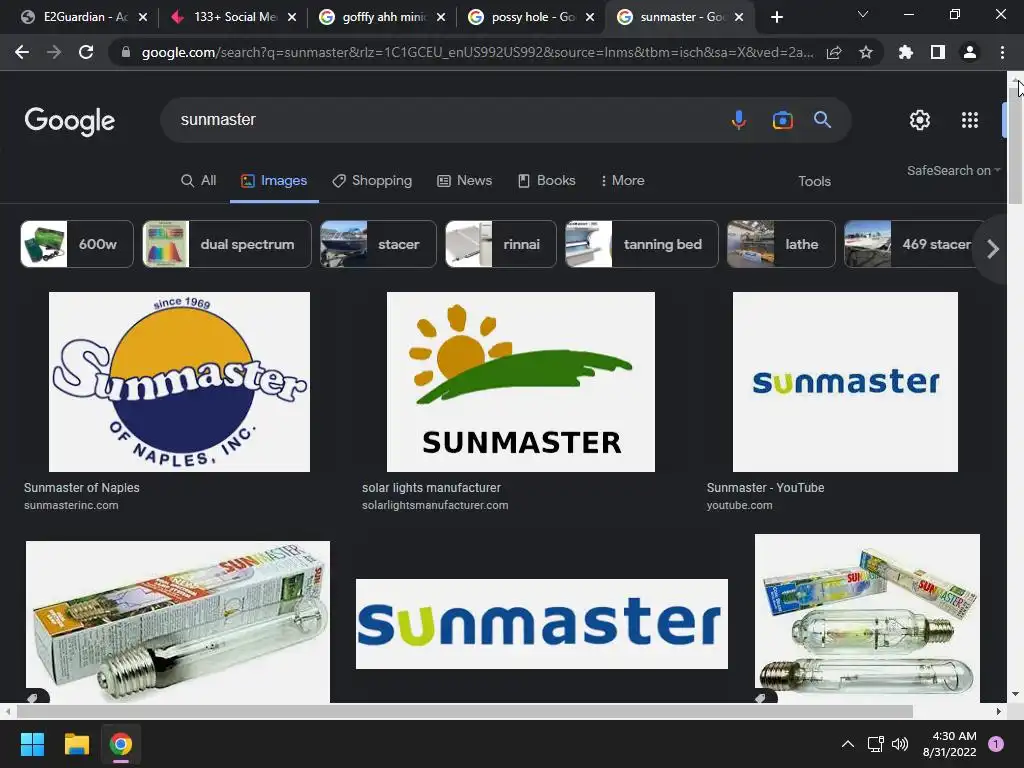
Task: Filter results by the lathe chip
Action: coord(781,244)
